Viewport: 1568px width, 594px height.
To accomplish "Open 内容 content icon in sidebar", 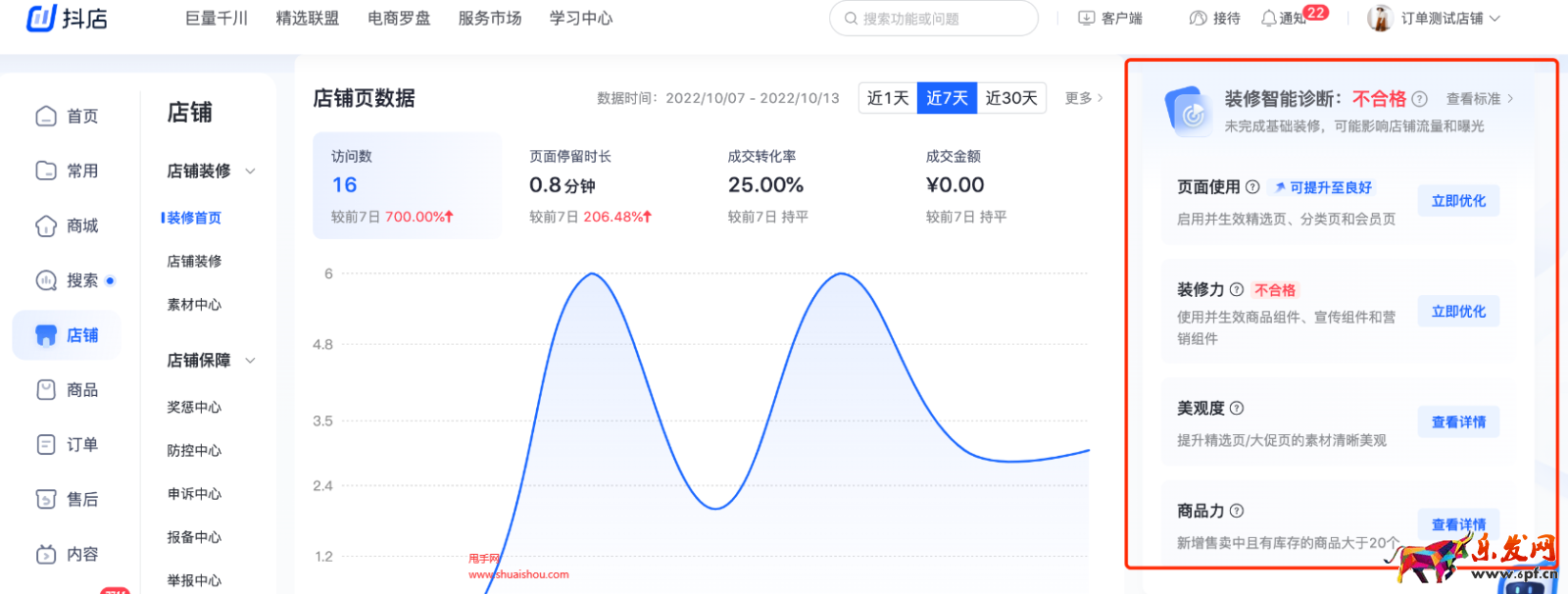I will 46,555.
